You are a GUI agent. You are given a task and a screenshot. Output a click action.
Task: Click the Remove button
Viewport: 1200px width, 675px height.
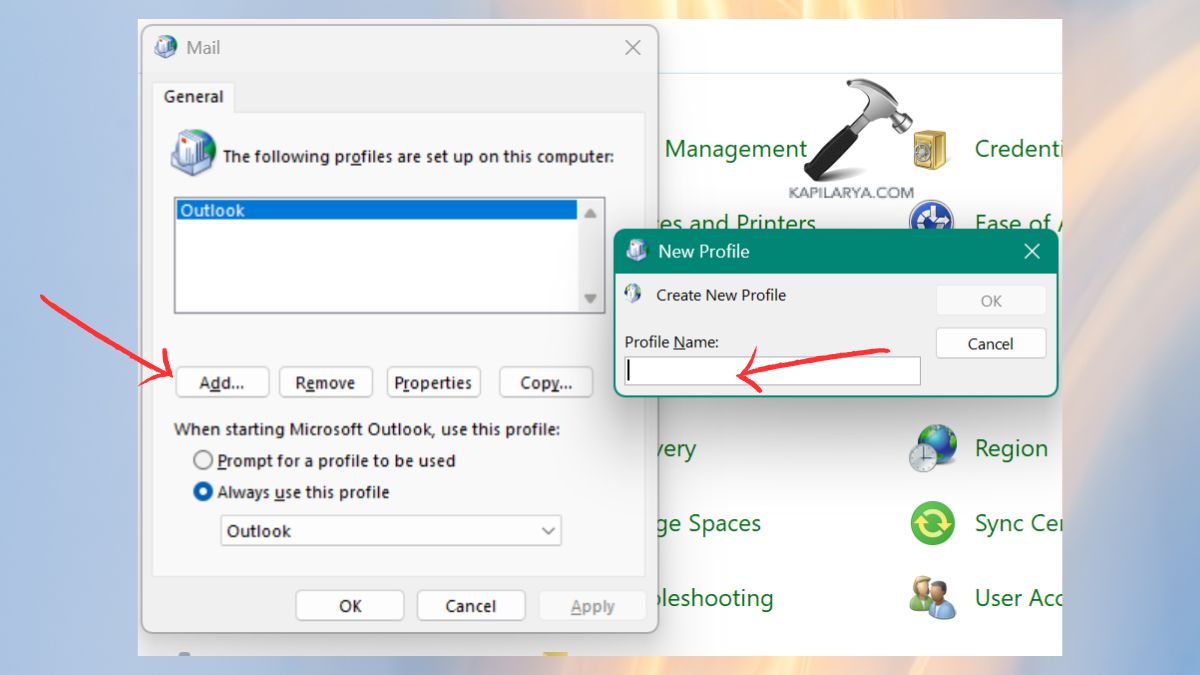point(325,382)
